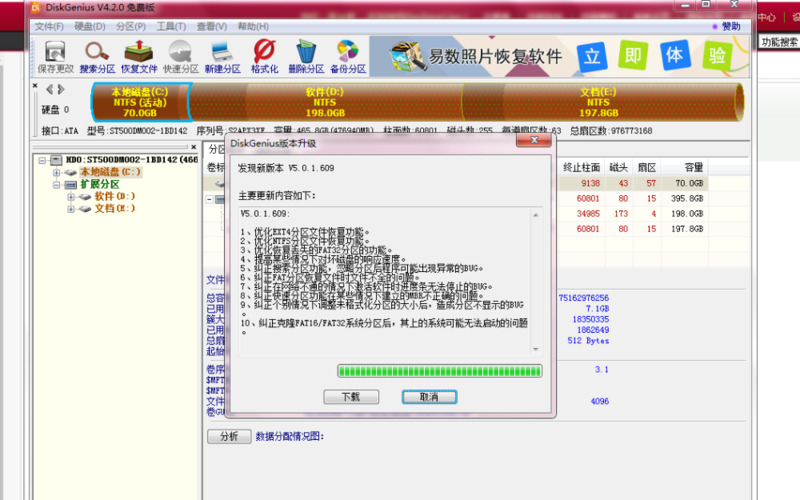Select the 本地磁盘(C:) 70.0GB partition block
Image resolution: width=800 pixels, height=500 pixels.
(x=140, y=102)
